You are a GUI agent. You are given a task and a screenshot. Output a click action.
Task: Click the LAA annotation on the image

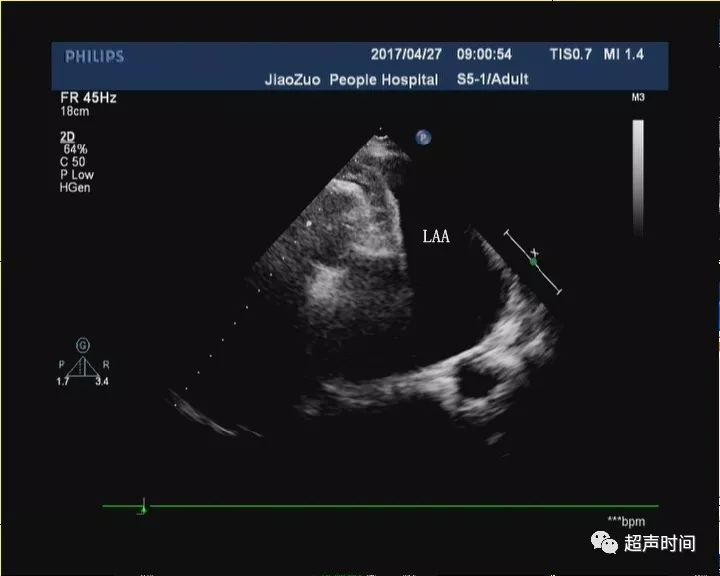(x=436, y=237)
